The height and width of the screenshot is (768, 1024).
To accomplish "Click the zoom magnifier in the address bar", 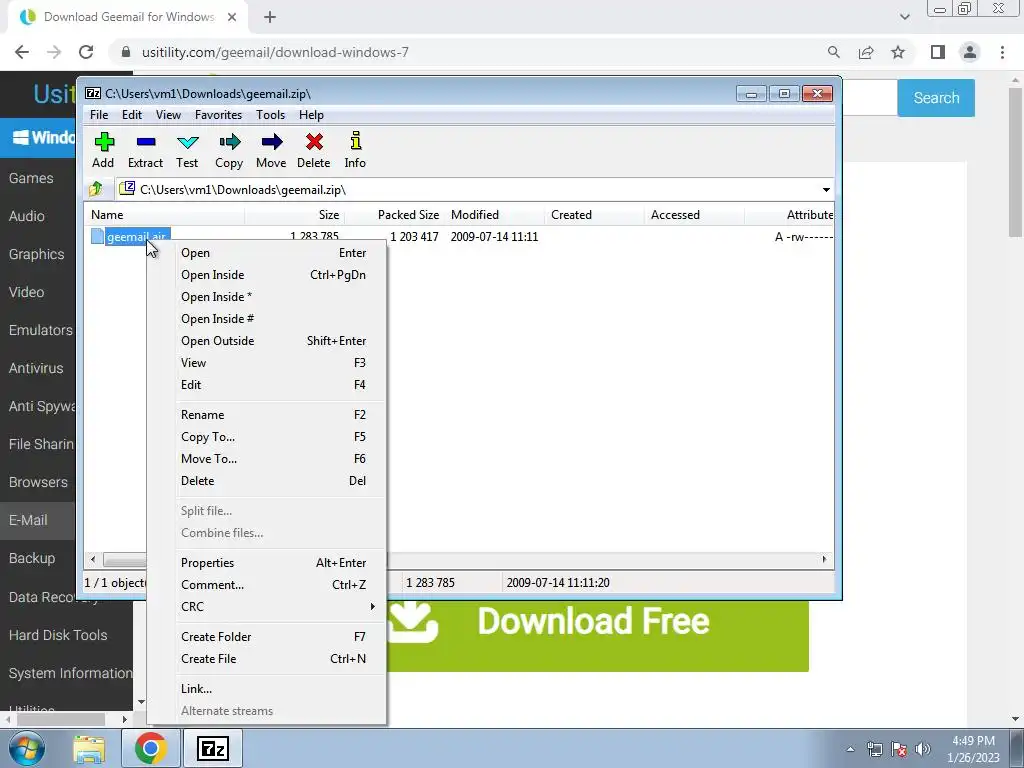I will [833, 52].
